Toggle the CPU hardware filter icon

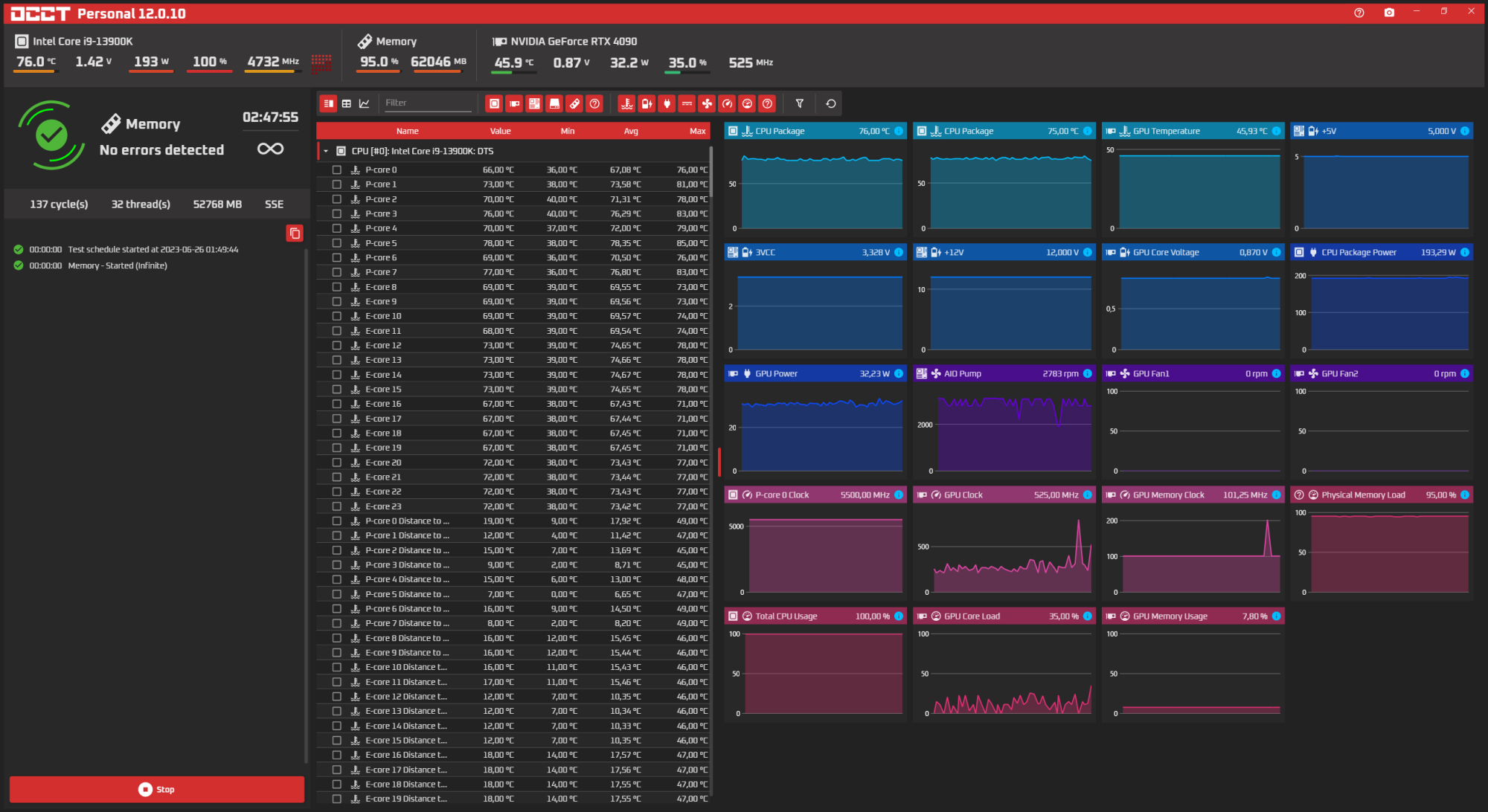[494, 103]
